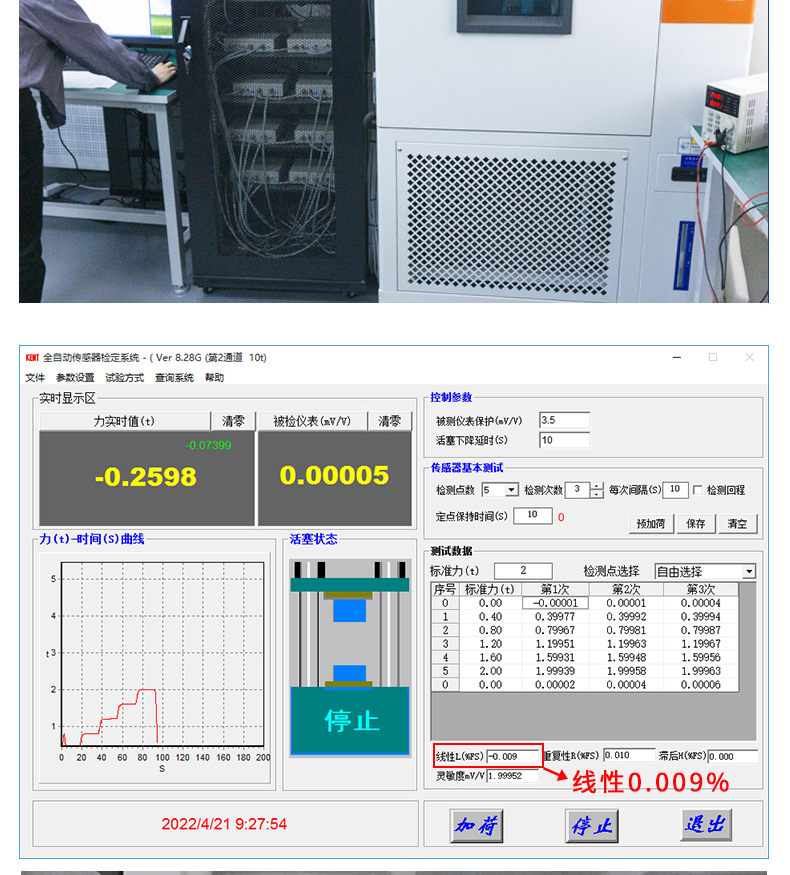This screenshot has width=790, height=875.
Task: Open the 参数设置 menu
Action: point(75,378)
